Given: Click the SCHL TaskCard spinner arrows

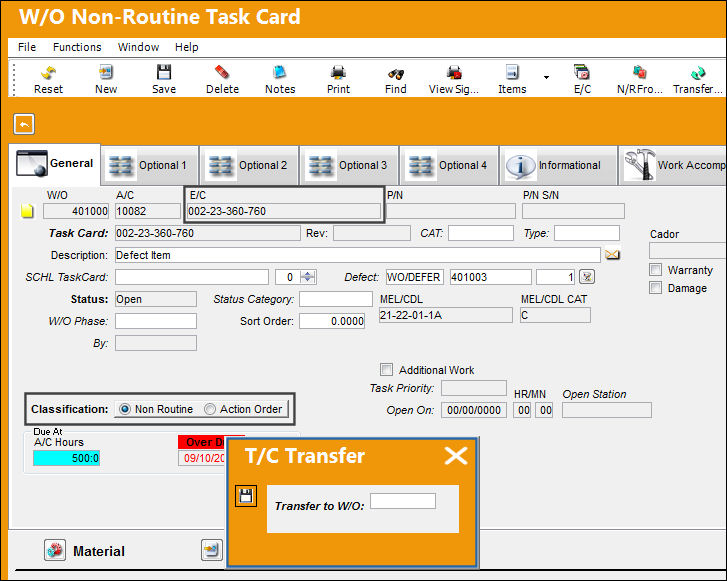Looking at the screenshot, I should pyautogui.click(x=308, y=277).
